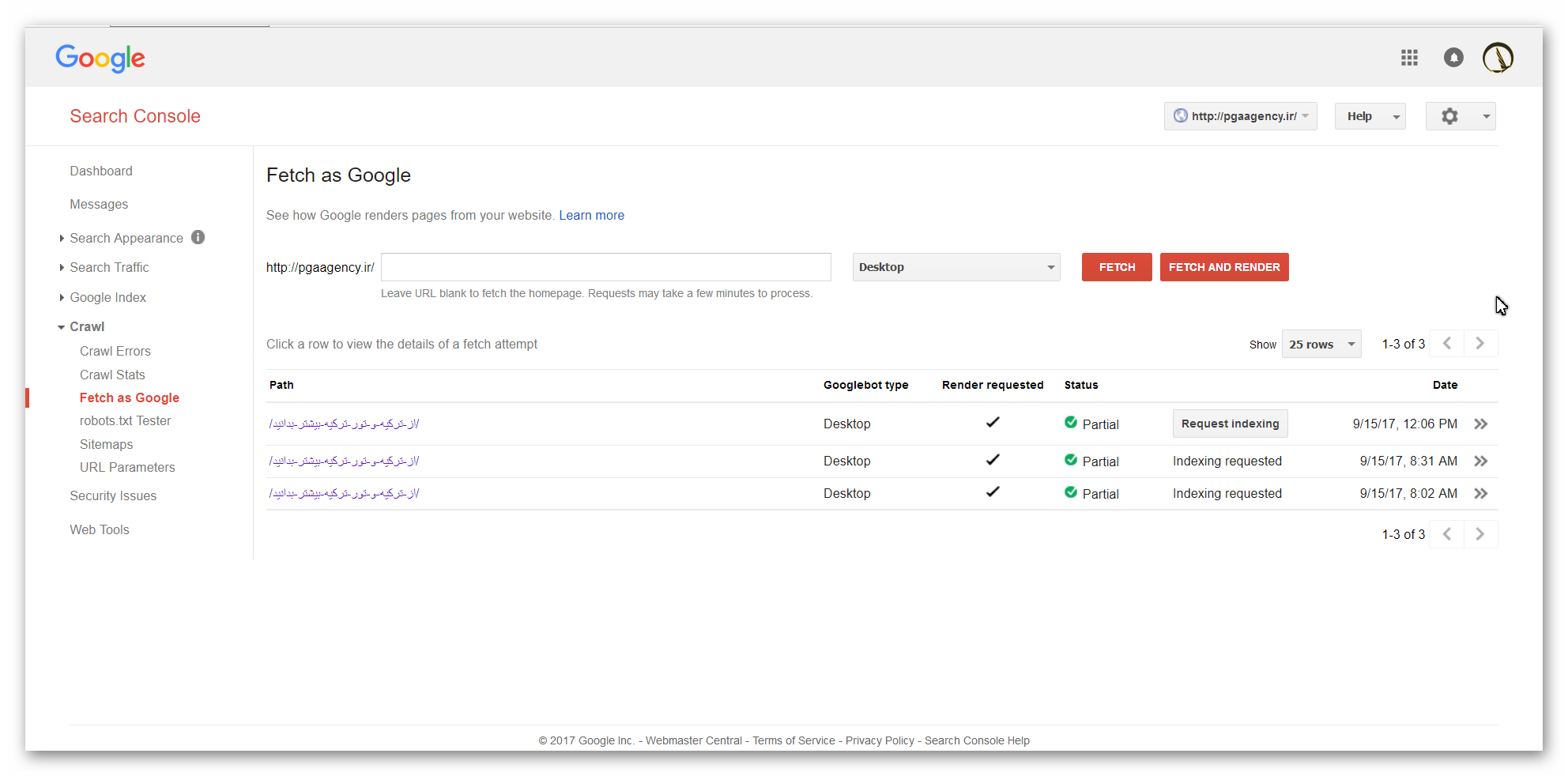Go to previous page below the table
The image size is (1568, 776).
[x=1447, y=534]
